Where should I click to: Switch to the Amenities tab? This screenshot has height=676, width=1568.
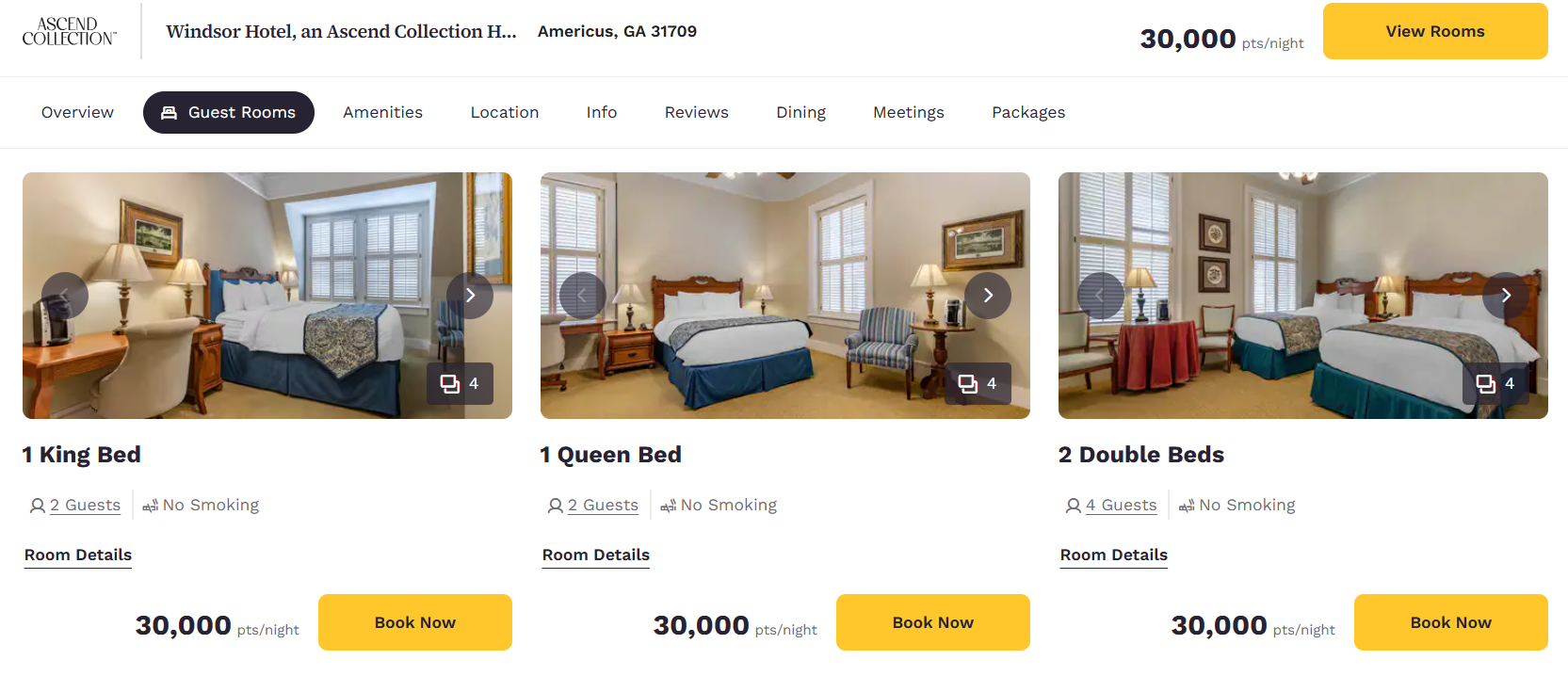coord(382,113)
